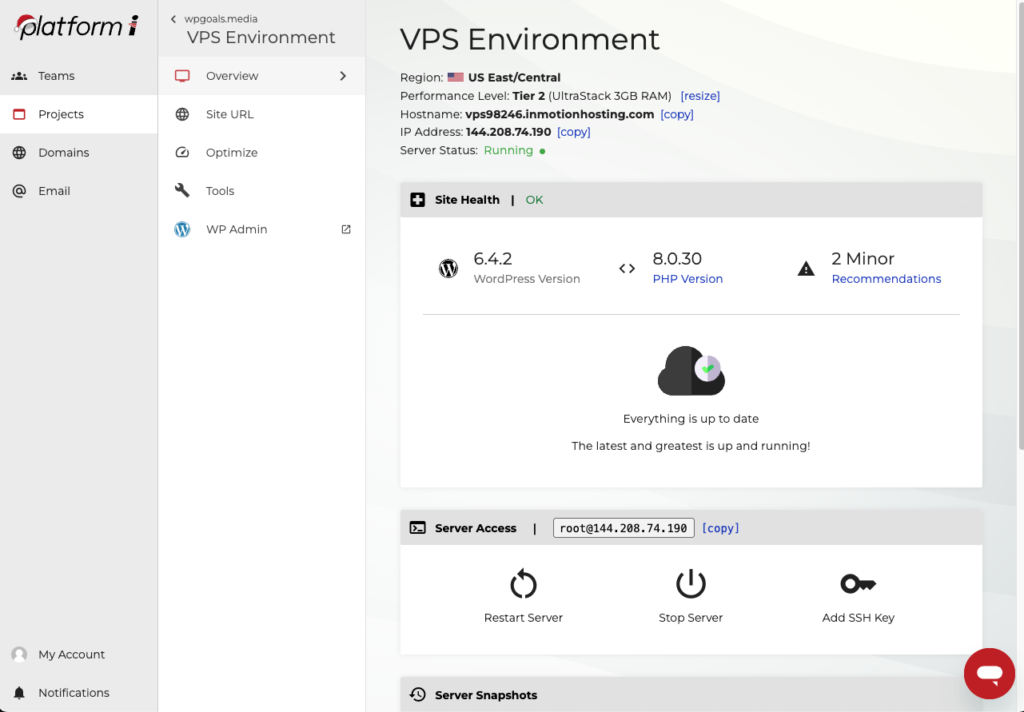Copy the hostname via copy link

click(677, 114)
